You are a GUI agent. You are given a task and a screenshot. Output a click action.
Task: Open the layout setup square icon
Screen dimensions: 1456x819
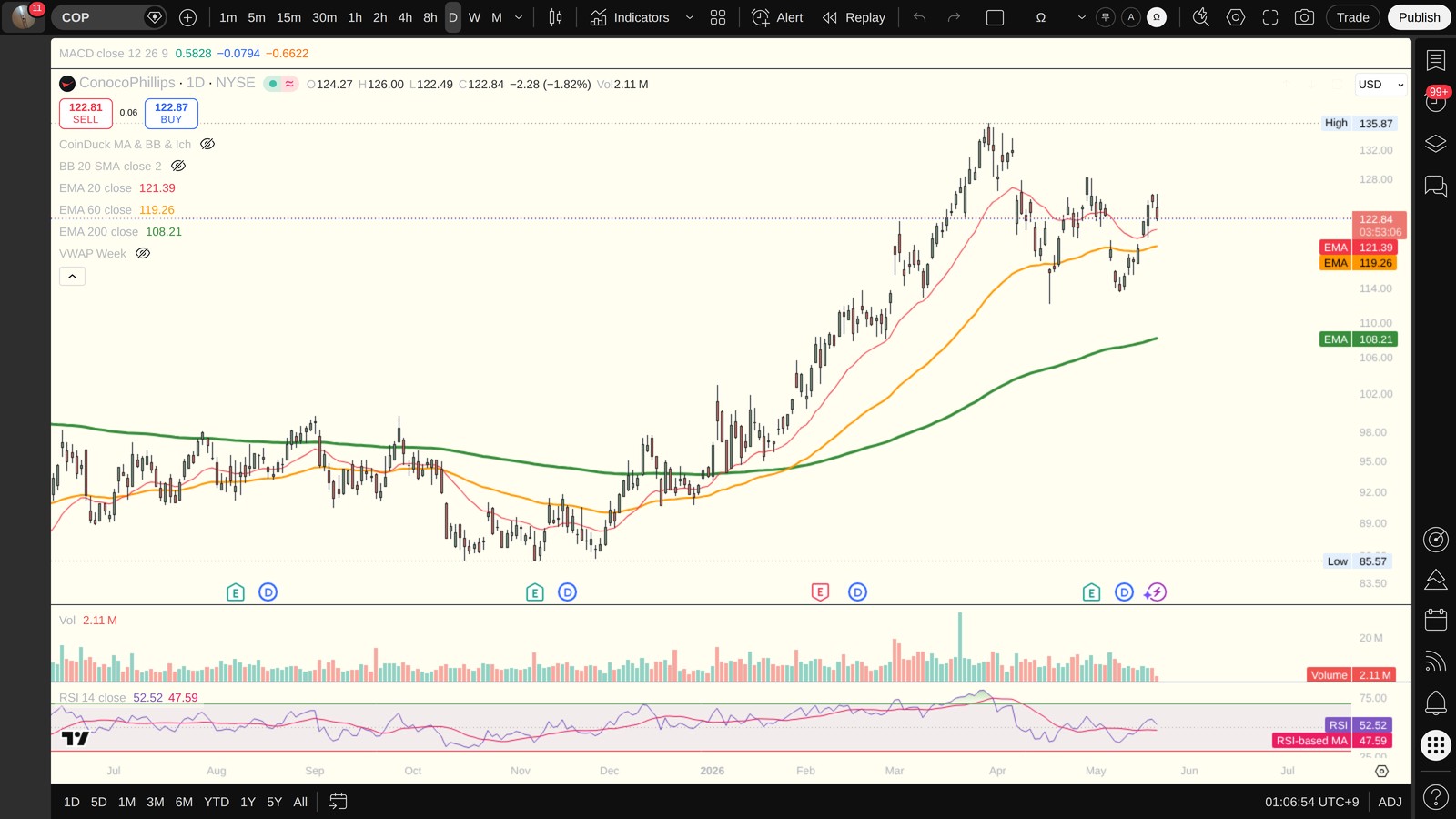(x=996, y=17)
